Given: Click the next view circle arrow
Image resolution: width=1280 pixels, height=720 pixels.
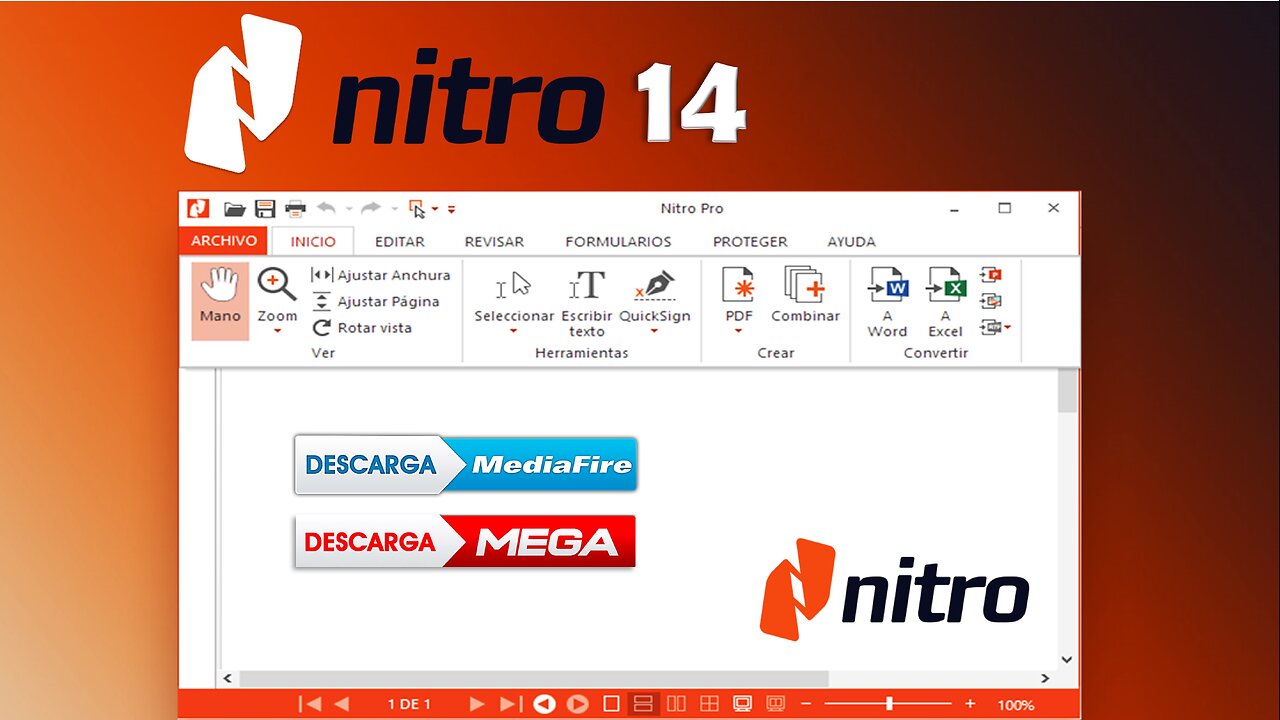Looking at the screenshot, I should click(577, 704).
